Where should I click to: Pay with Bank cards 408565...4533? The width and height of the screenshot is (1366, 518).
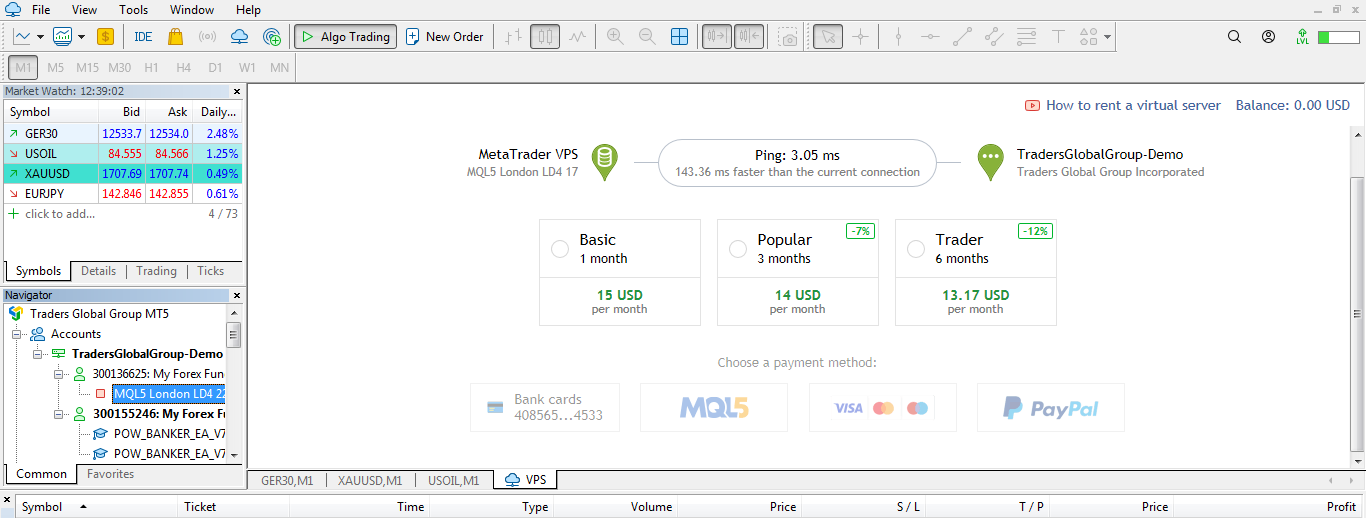[545, 408]
